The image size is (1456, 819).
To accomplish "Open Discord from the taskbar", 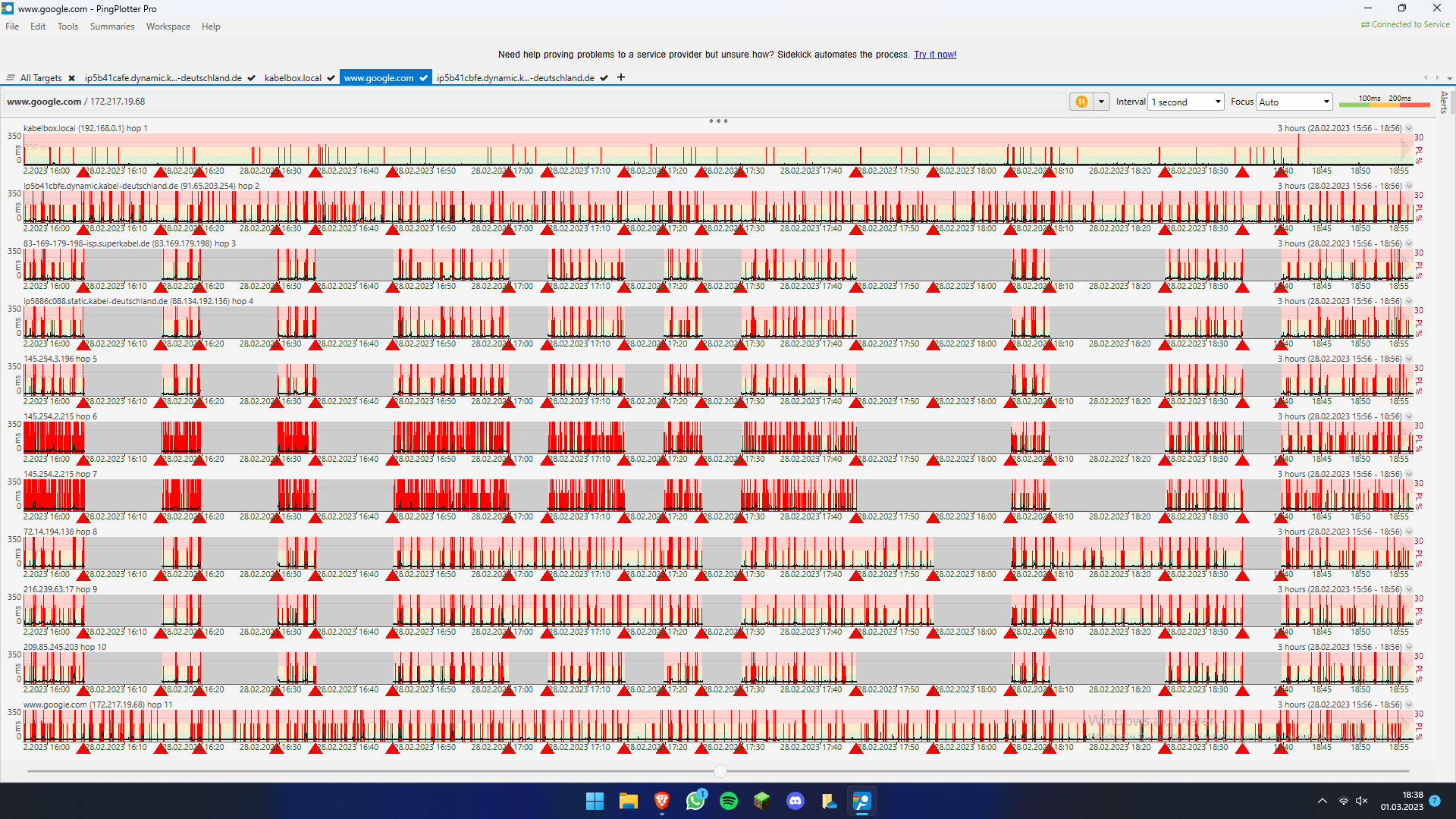I will [x=795, y=801].
